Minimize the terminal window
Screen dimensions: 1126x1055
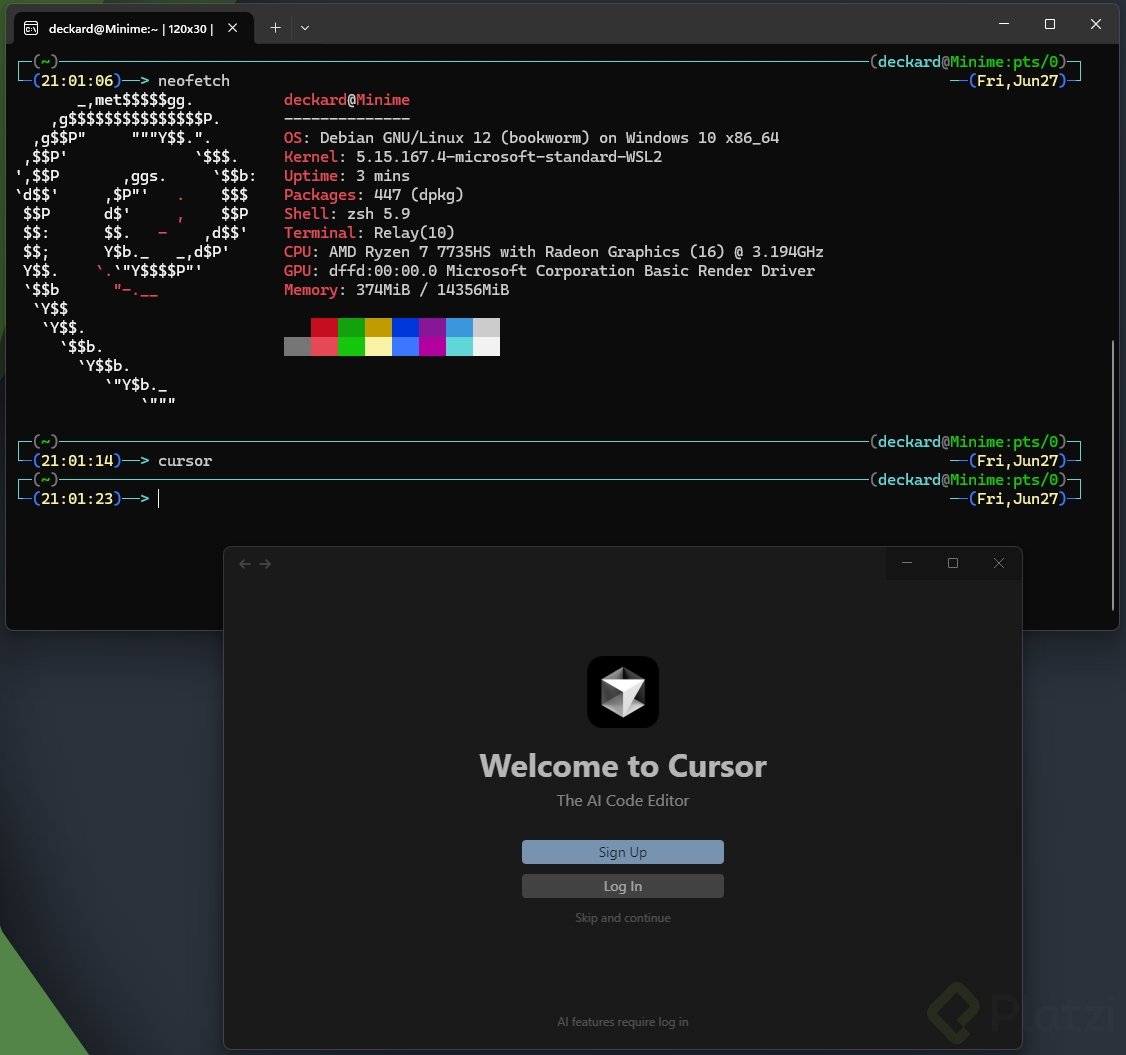(1004, 24)
